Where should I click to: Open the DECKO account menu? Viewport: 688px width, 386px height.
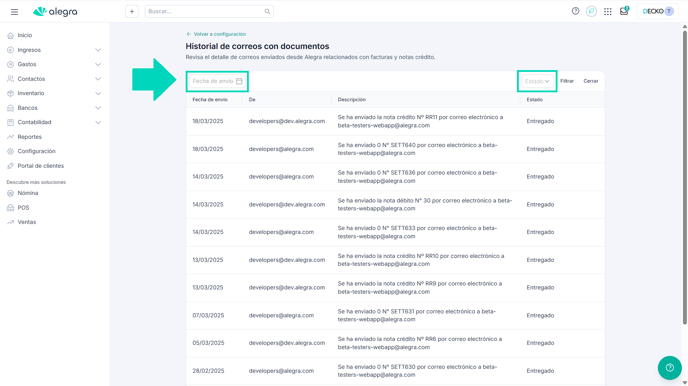657,11
